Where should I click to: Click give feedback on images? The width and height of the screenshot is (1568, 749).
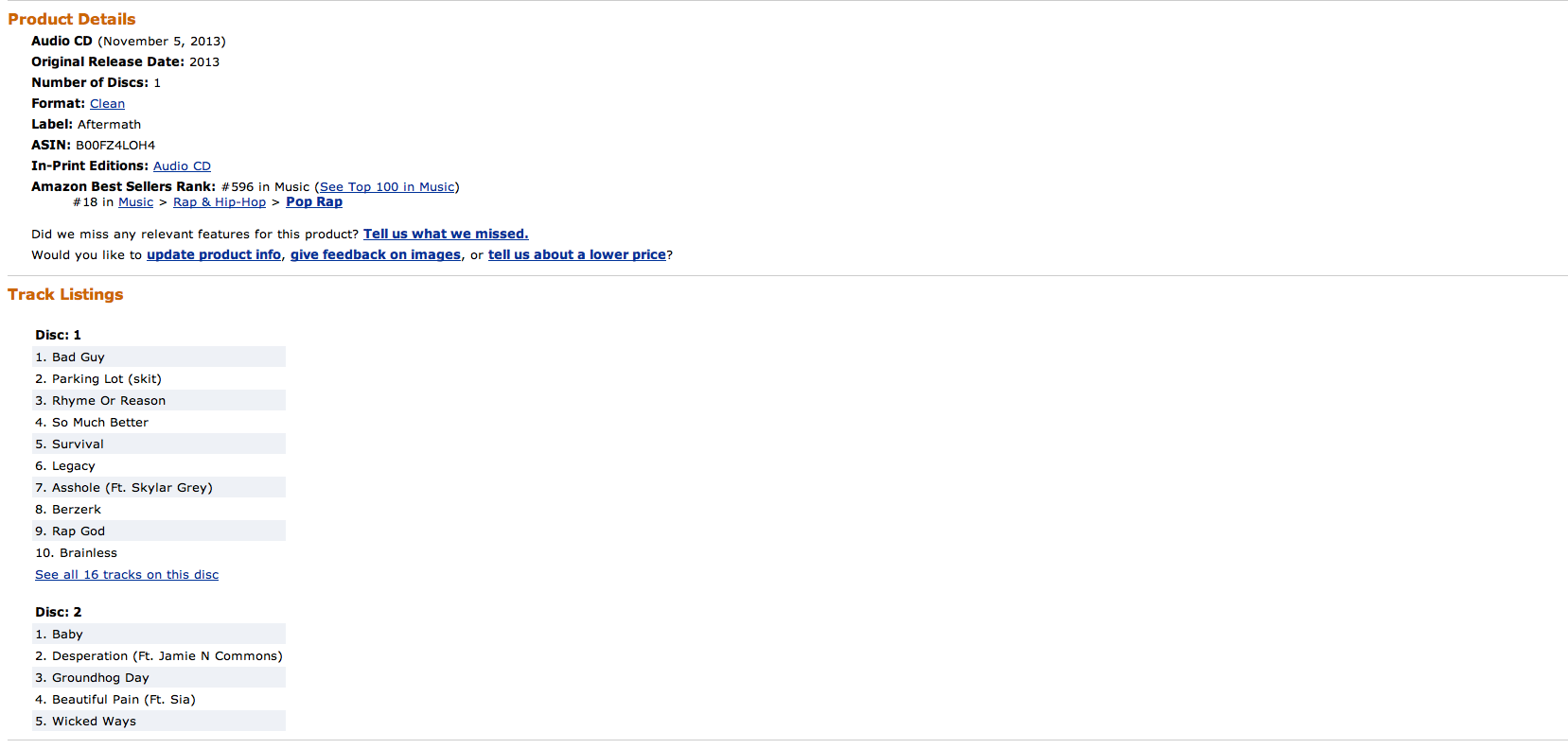click(x=376, y=255)
